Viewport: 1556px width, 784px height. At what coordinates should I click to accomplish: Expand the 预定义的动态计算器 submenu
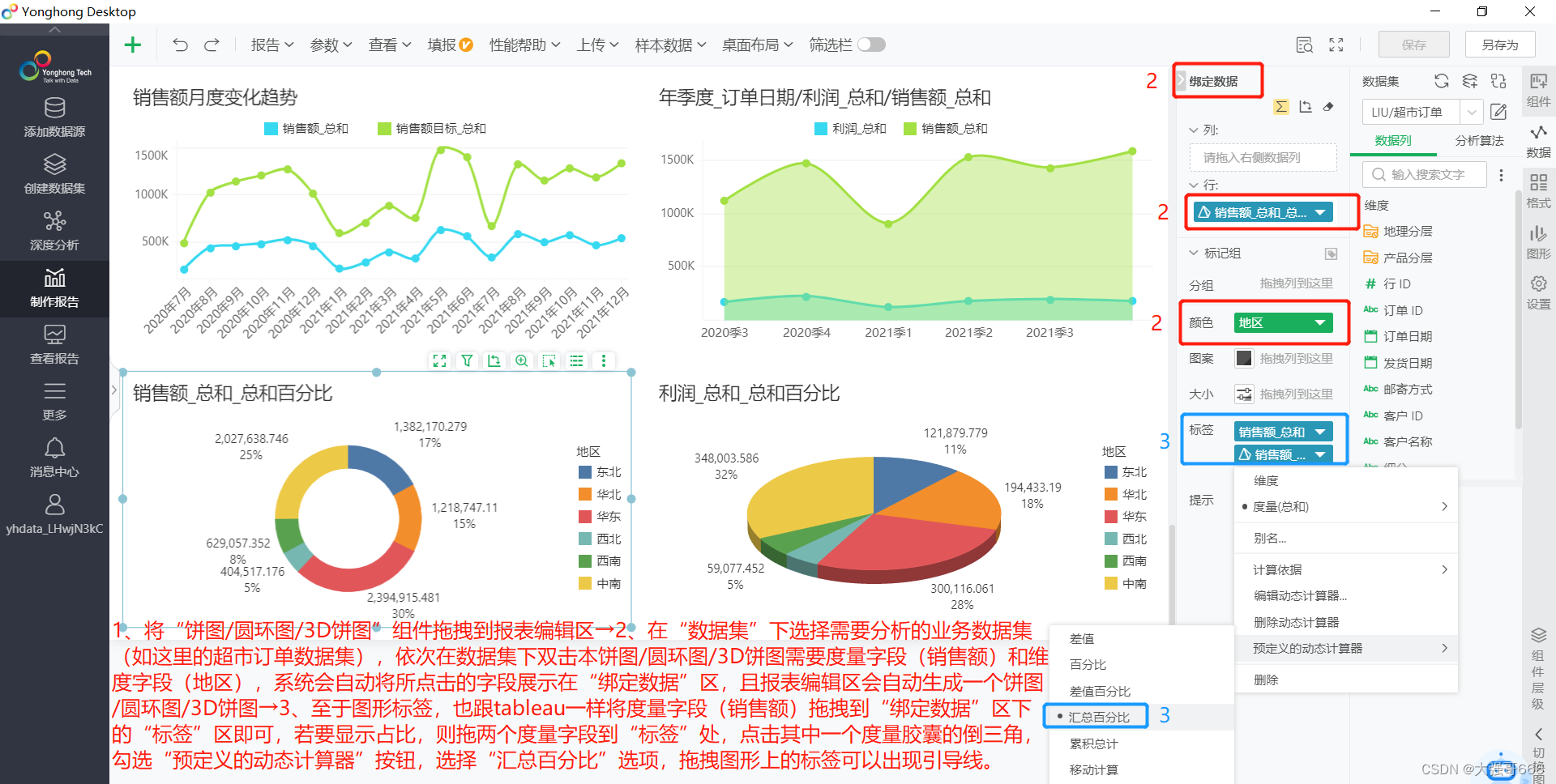click(x=1345, y=648)
